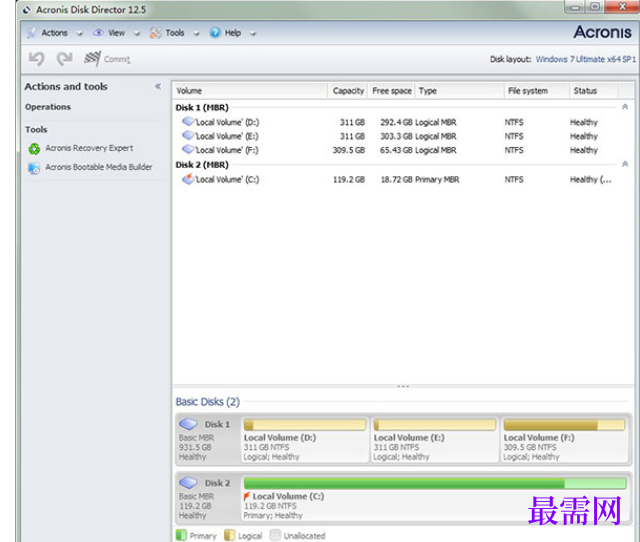Click the Help question mark icon
The width and height of the screenshot is (640, 542).
[x=215, y=33]
